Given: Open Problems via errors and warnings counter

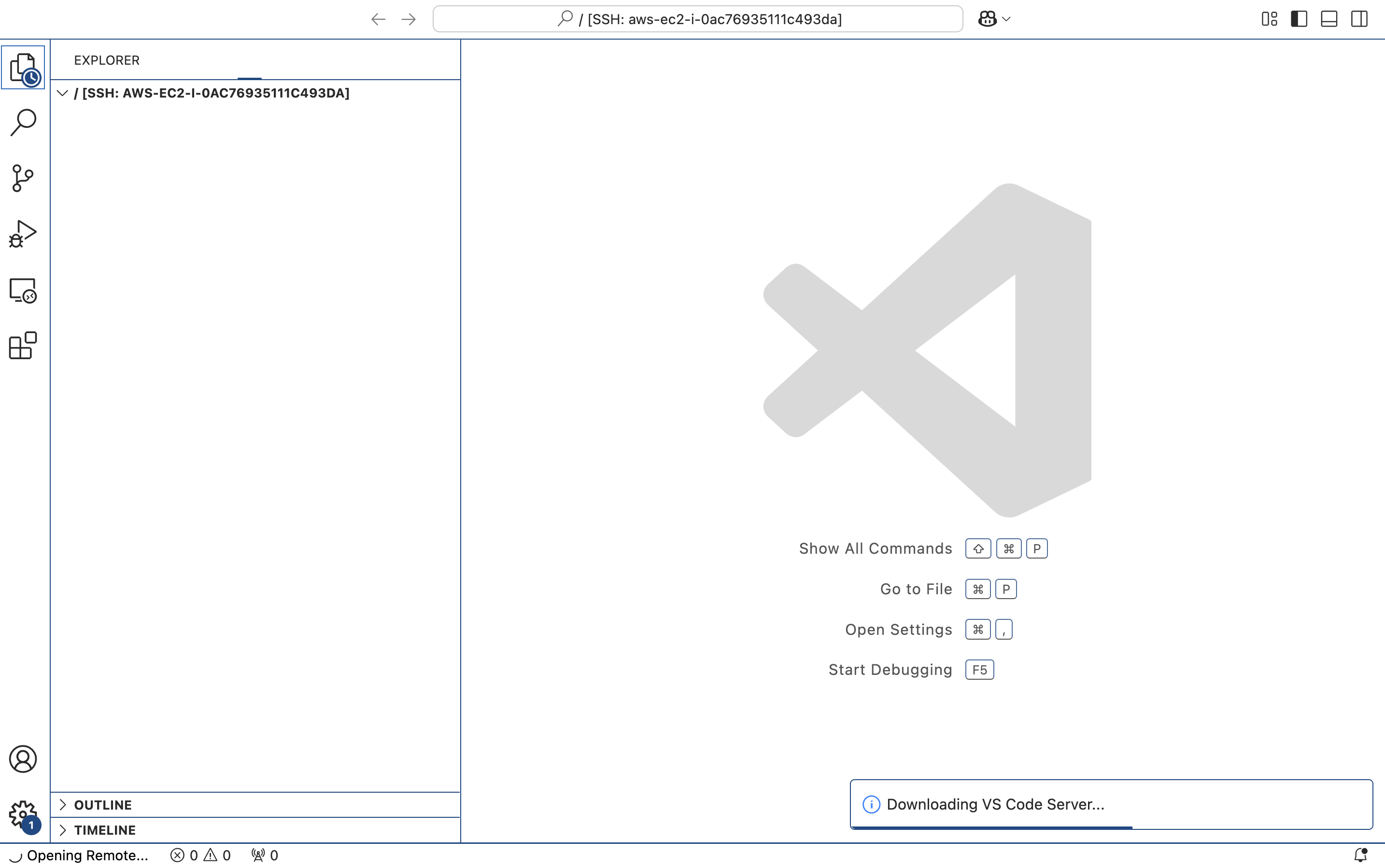Looking at the screenshot, I should point(201,855).
